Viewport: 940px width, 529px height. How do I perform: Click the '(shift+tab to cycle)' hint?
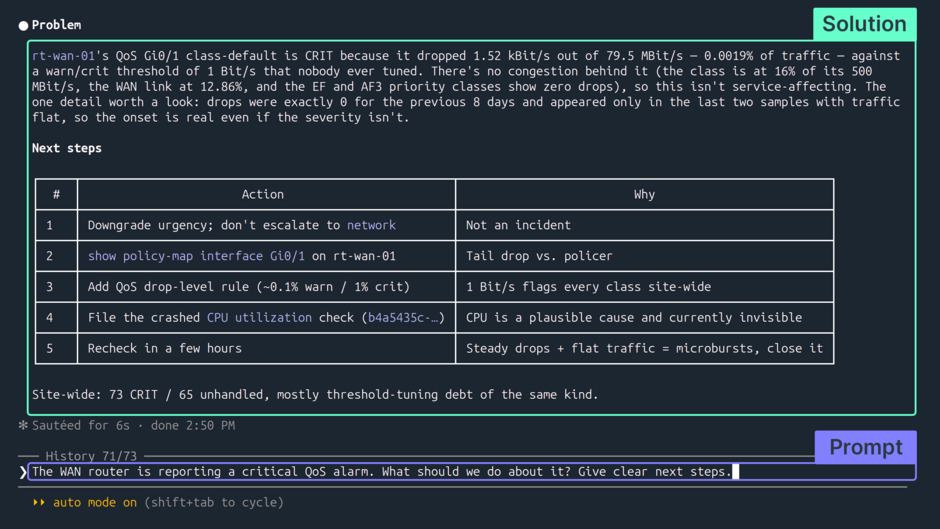coord(213,503)
